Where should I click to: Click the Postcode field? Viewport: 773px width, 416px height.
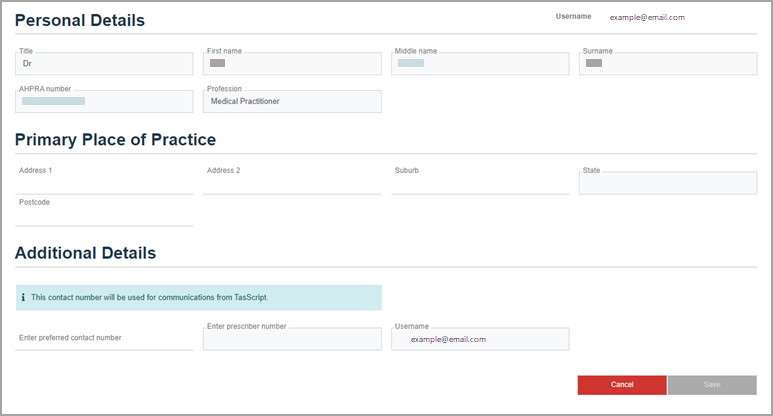(x=104, y=214)
